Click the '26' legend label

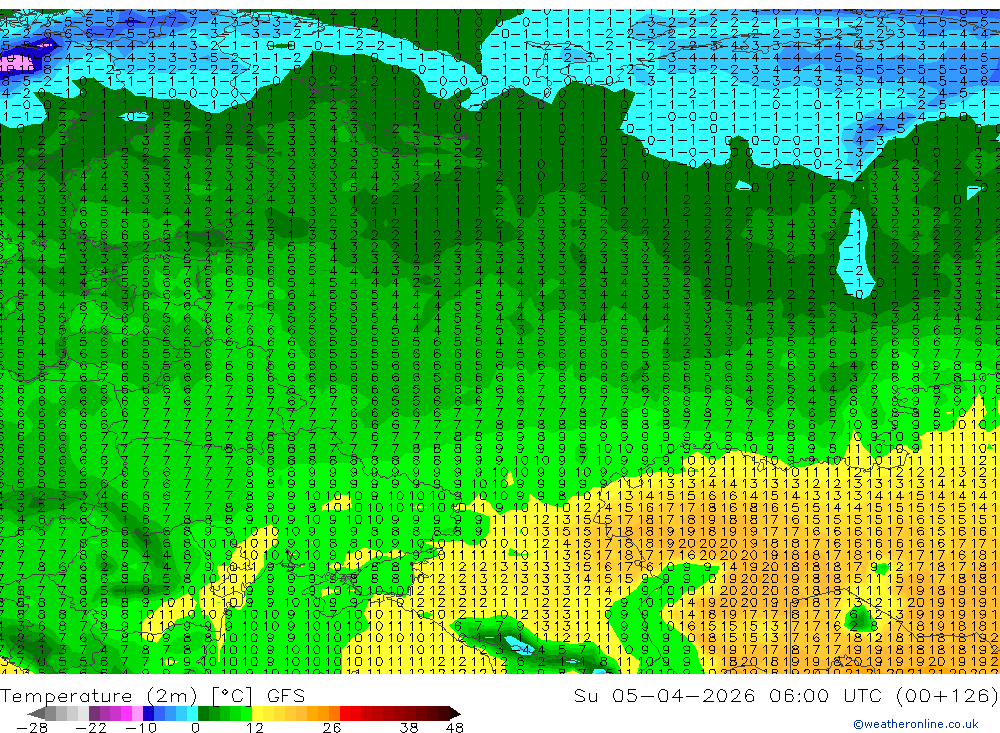[332, 727]
